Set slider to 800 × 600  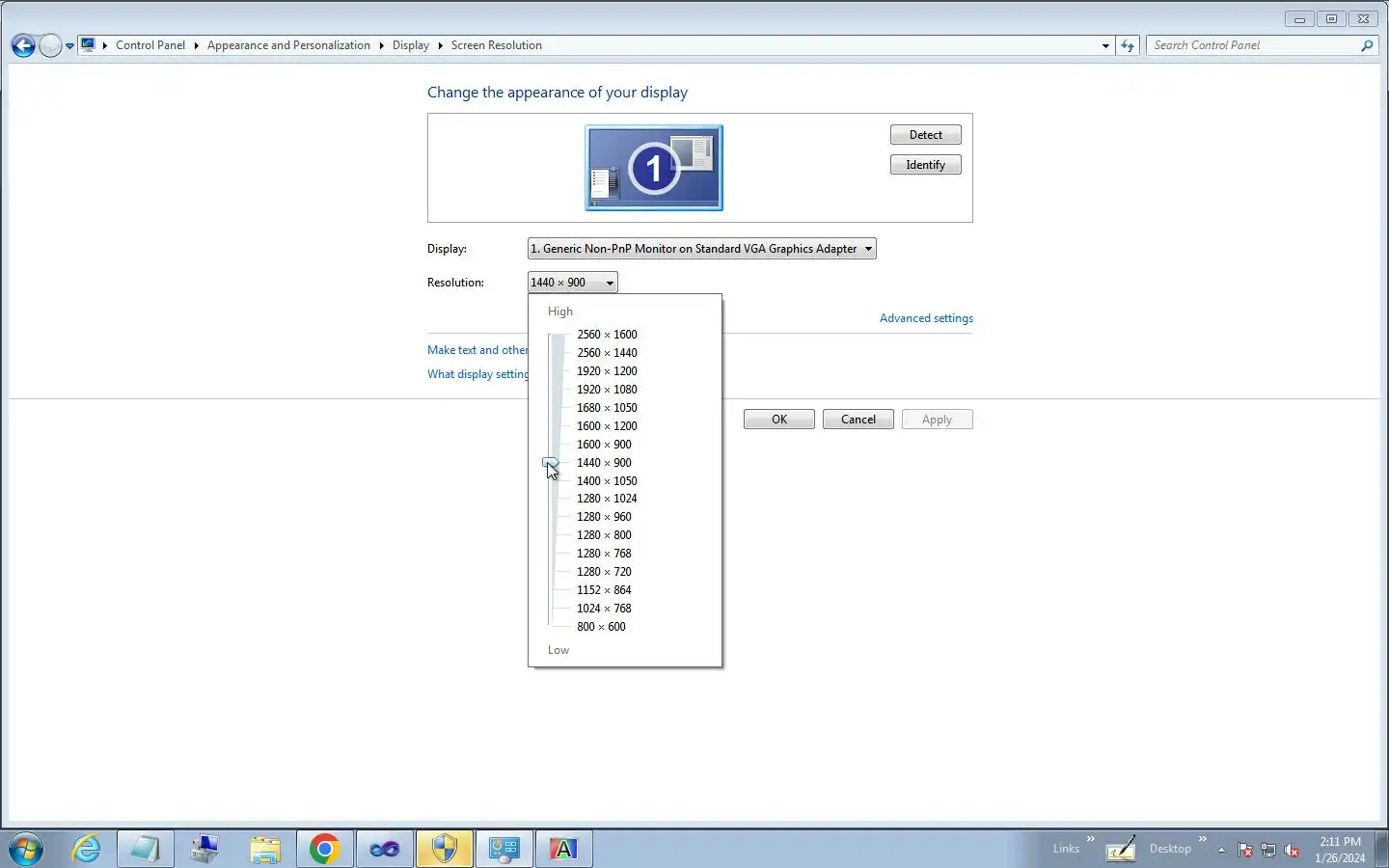[601, 627]
